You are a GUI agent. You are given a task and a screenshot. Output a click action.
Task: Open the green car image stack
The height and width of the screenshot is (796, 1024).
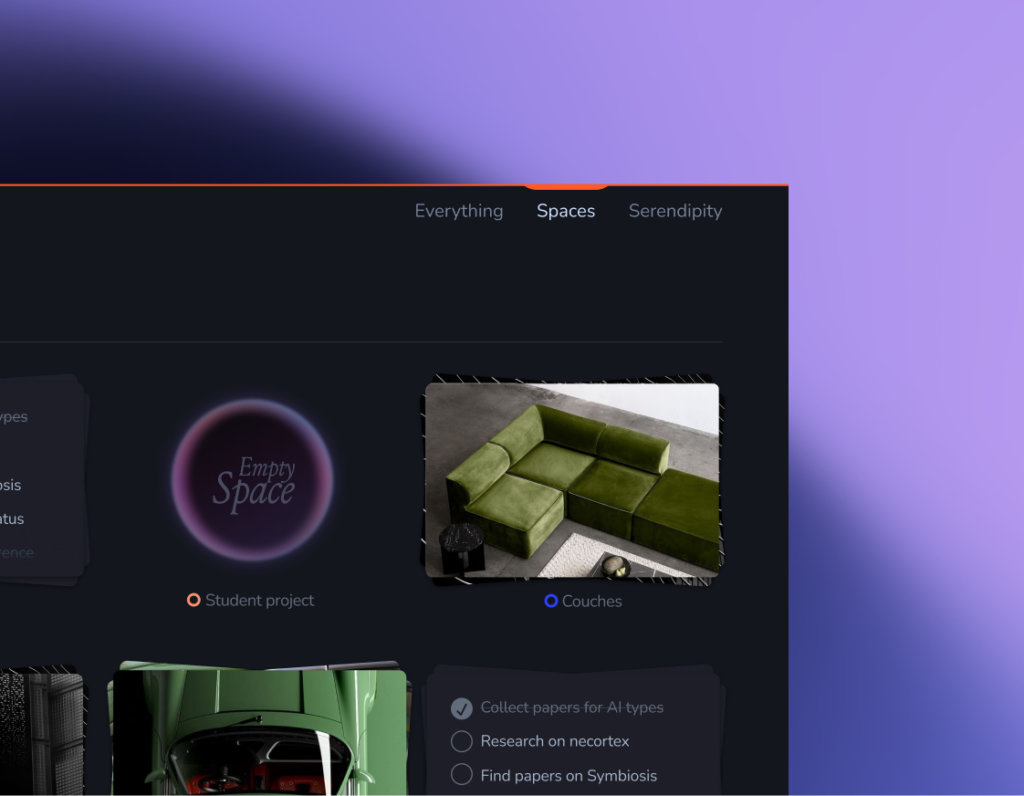(258, 730)
